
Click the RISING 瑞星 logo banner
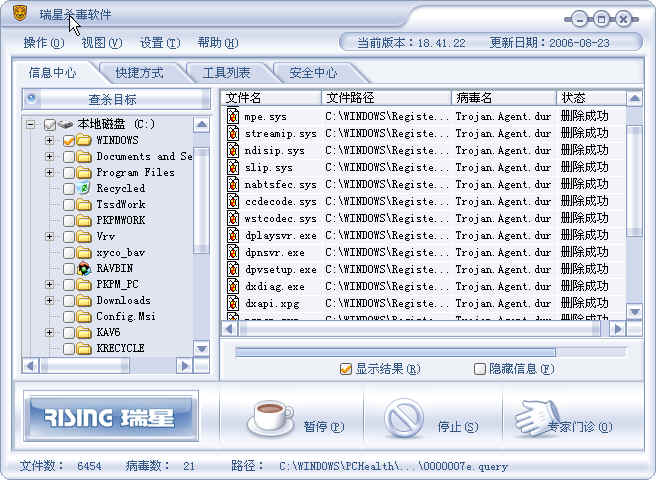[111, 416]
